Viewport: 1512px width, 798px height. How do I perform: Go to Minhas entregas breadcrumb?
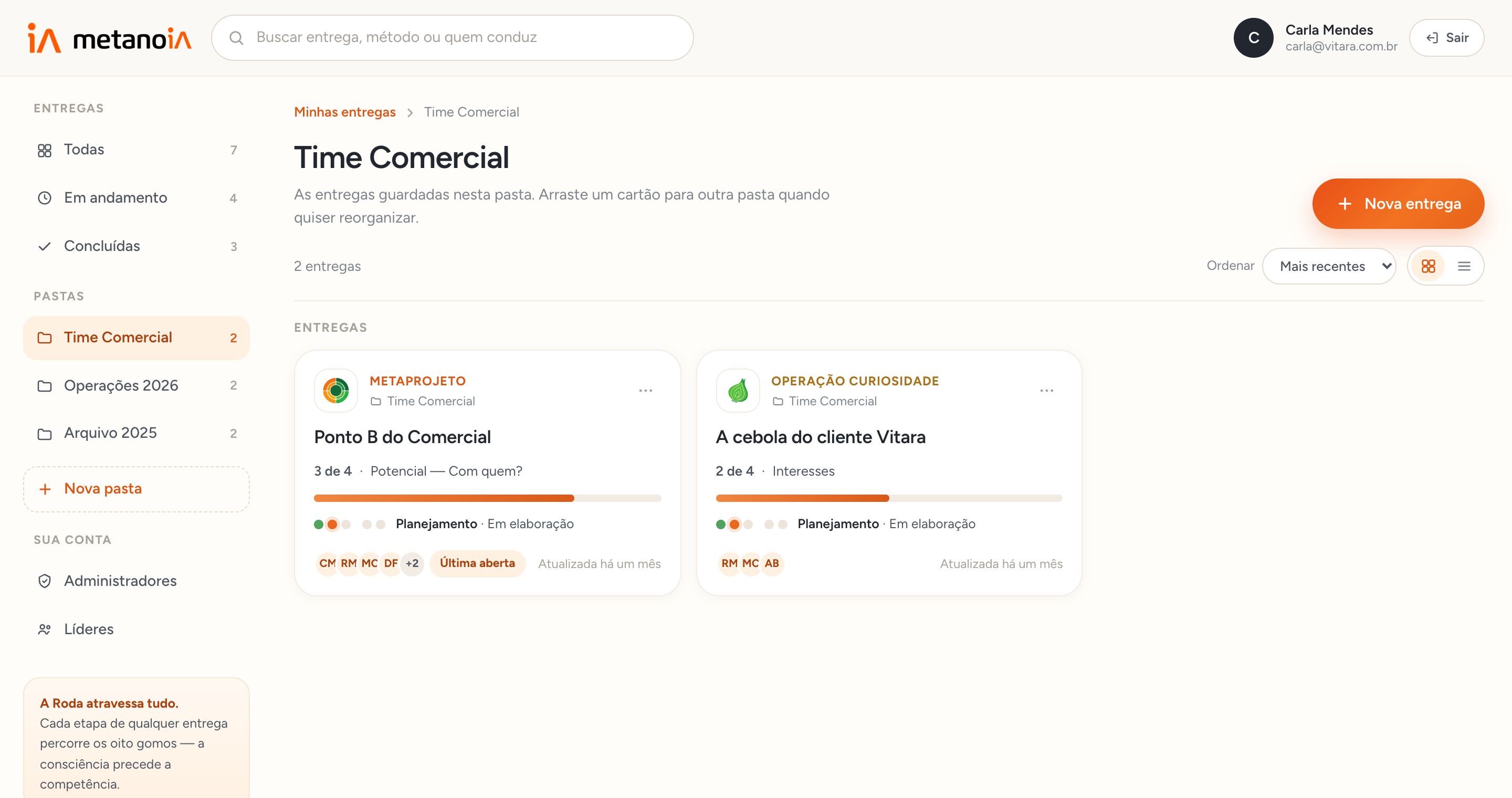point(344,112)
